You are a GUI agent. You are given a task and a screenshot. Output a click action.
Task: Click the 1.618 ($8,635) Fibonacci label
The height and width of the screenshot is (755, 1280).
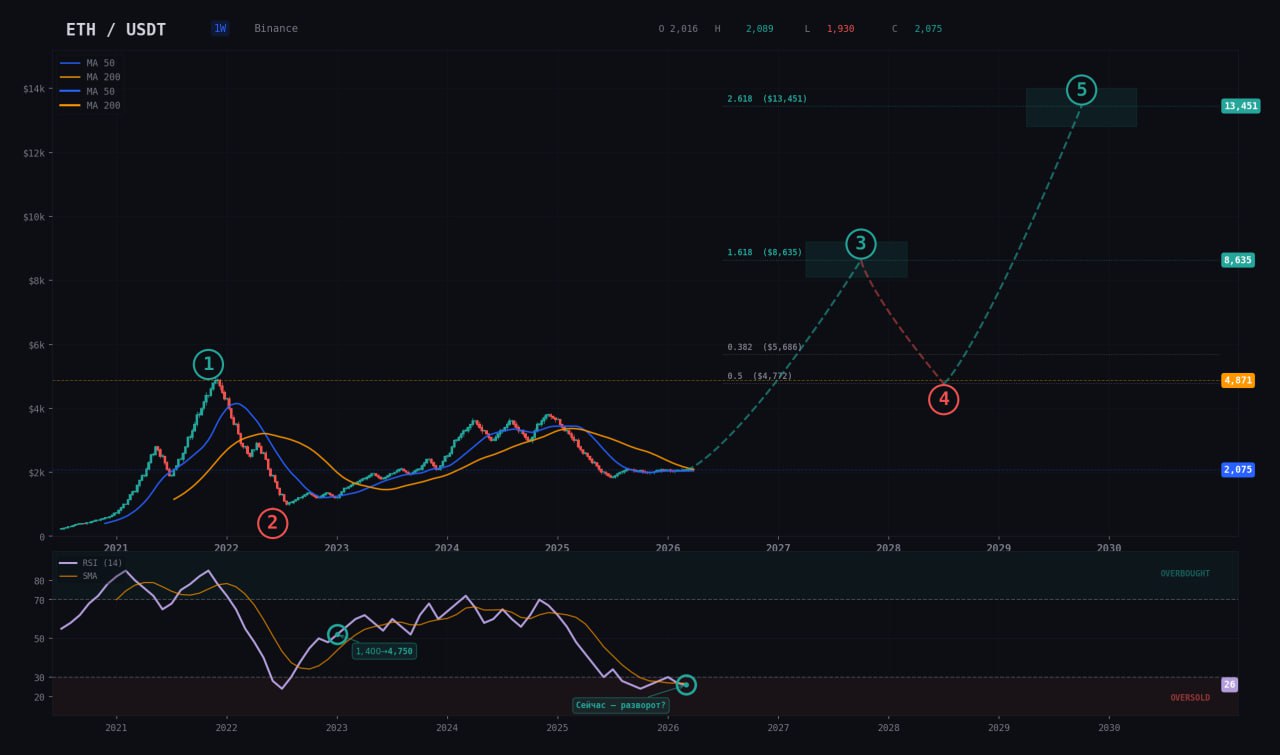(x=765, y=253)
